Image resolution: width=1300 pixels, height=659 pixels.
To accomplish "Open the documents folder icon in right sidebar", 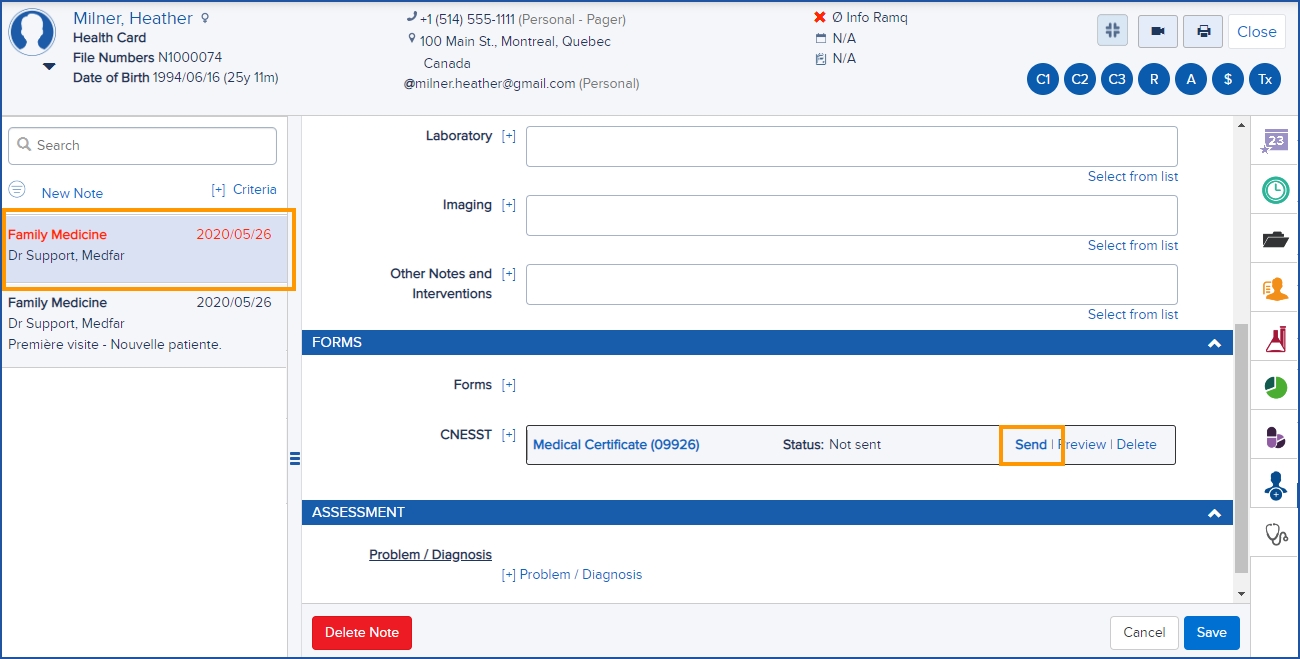I will (1274, 239).
